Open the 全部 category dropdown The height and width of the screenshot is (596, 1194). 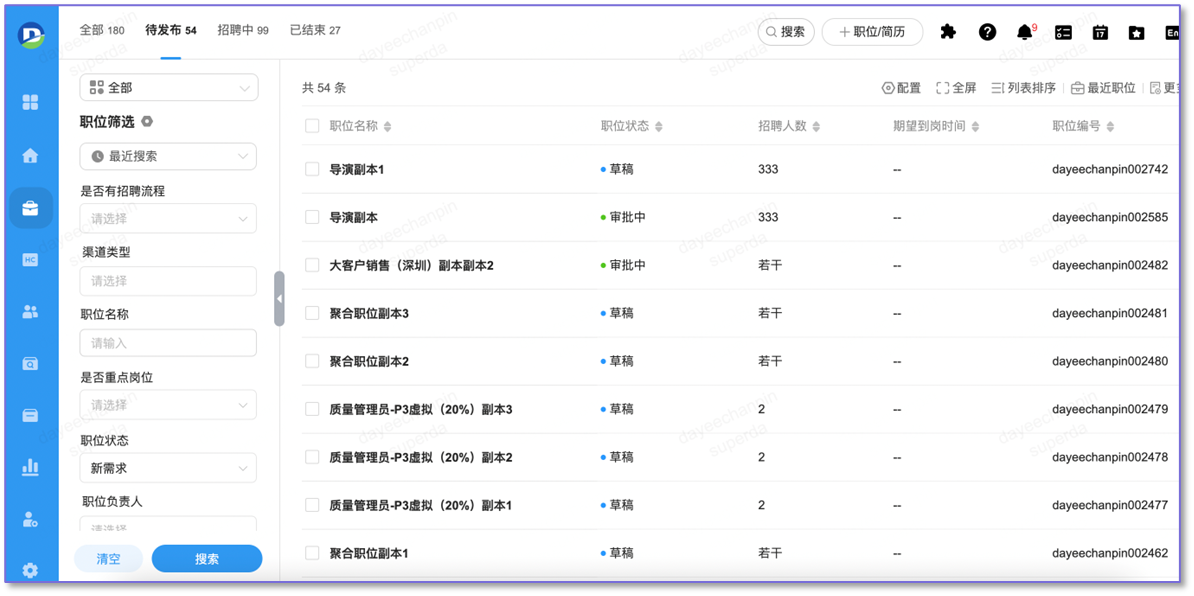169,88
